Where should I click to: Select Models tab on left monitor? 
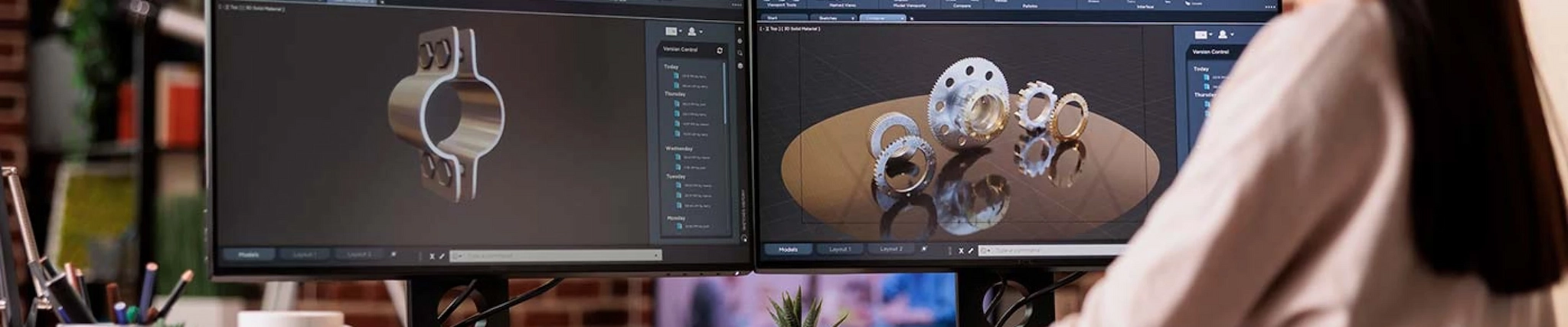tap(249, 254)
